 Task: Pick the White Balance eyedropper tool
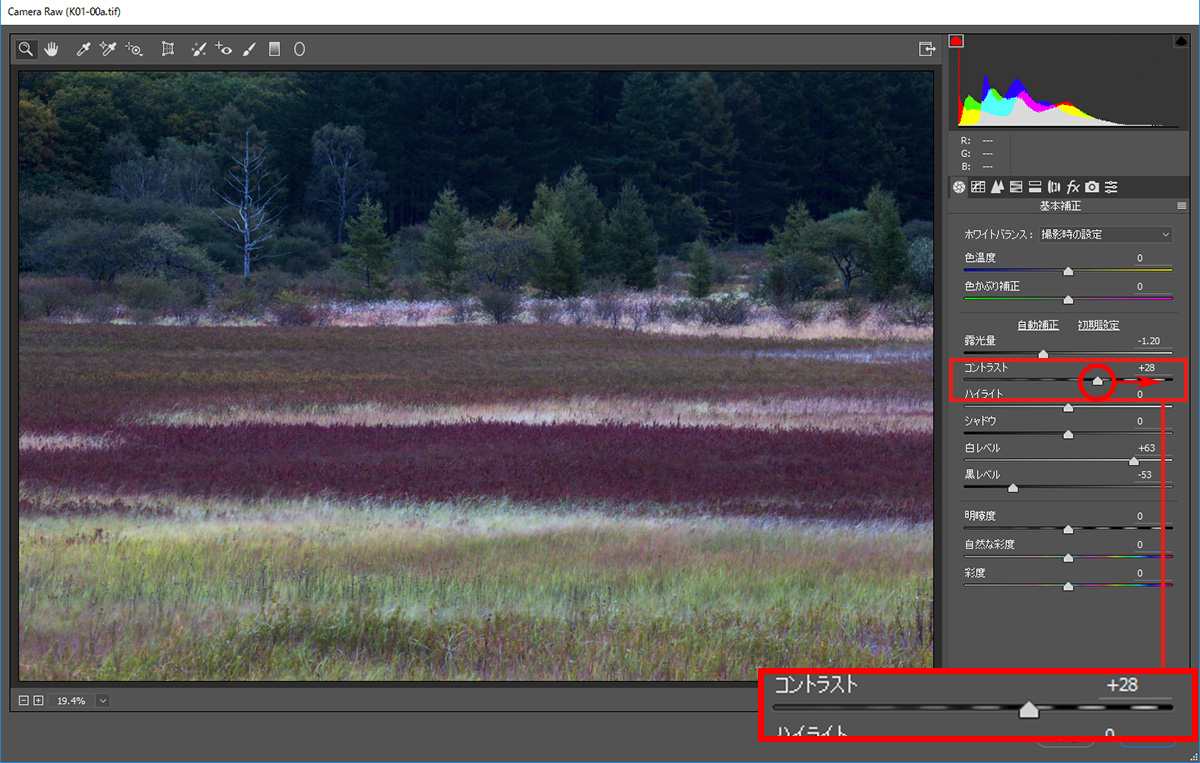point(85,48)
